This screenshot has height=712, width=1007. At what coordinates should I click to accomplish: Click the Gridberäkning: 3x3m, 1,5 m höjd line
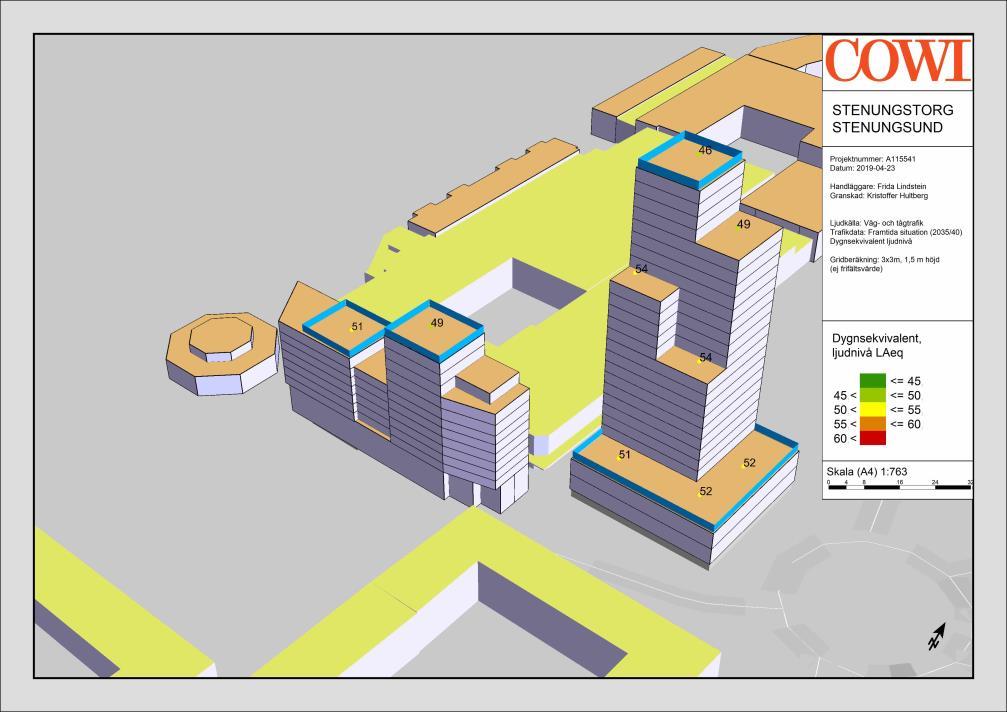click(884, 259)
